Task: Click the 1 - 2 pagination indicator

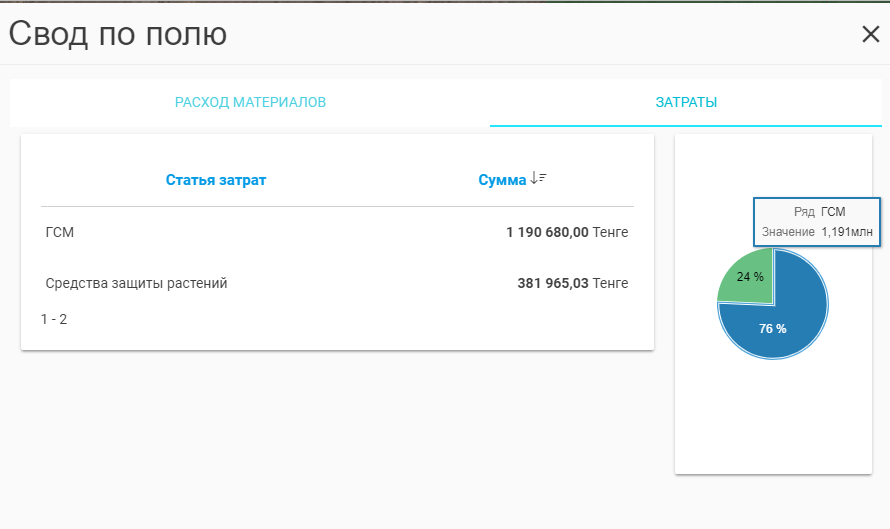Action: [x=54, y=320]
